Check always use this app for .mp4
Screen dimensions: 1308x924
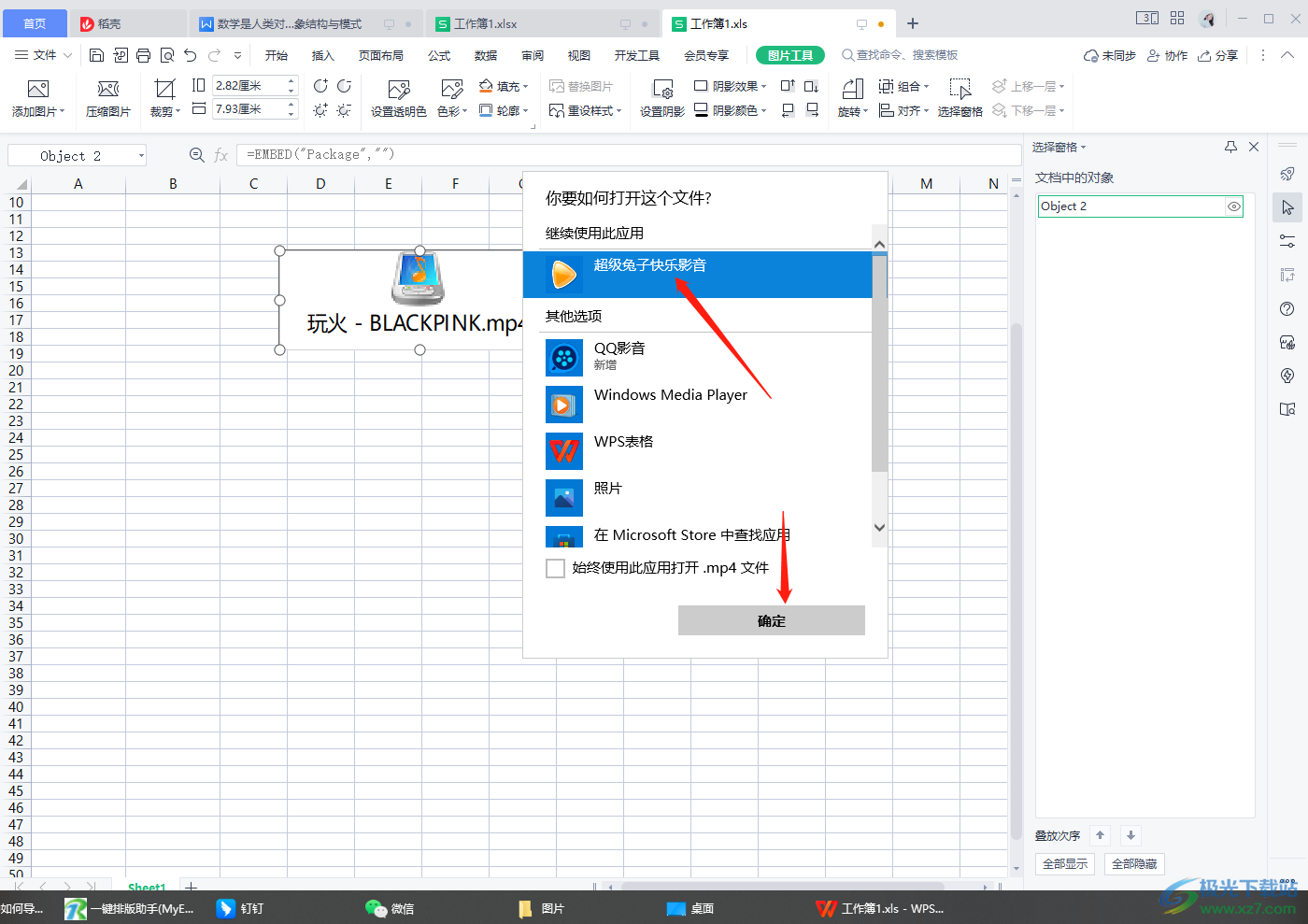tap(555, 568)
